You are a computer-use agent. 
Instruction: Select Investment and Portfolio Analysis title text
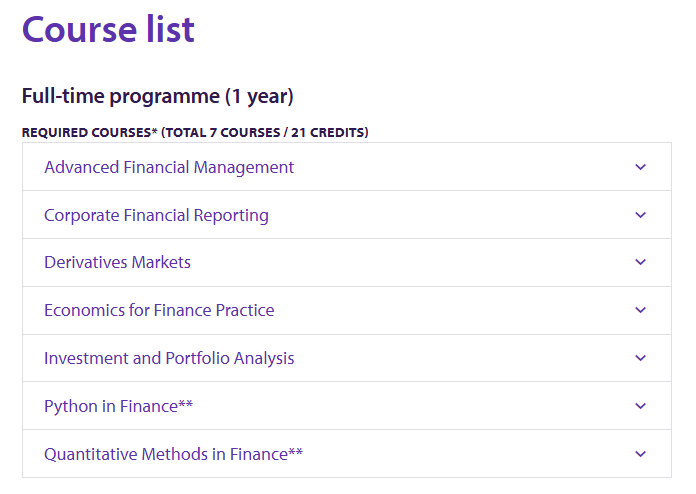point(169,358)
